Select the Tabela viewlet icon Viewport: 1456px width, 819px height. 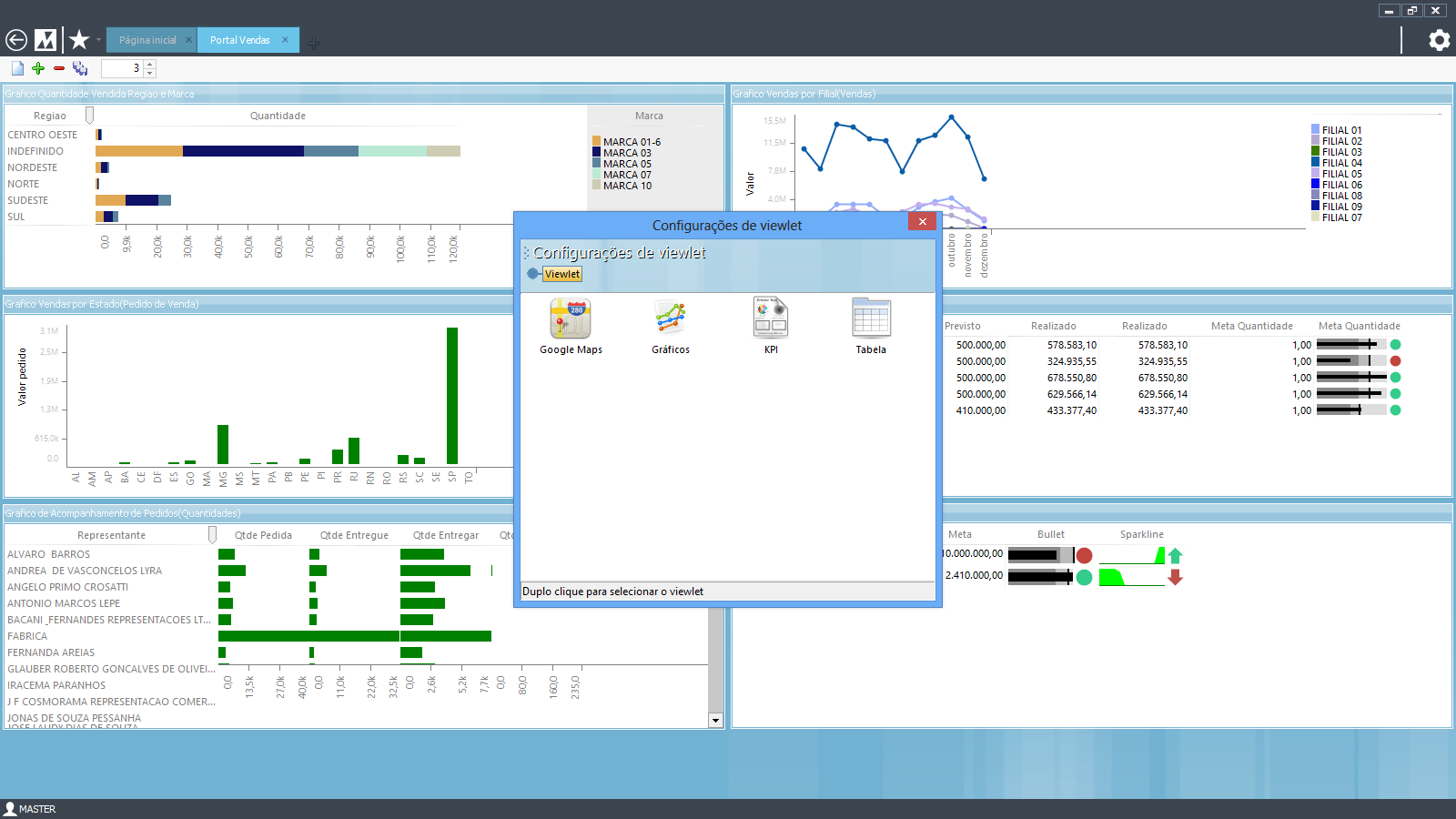pyautogui.click(x=871, y=319)
